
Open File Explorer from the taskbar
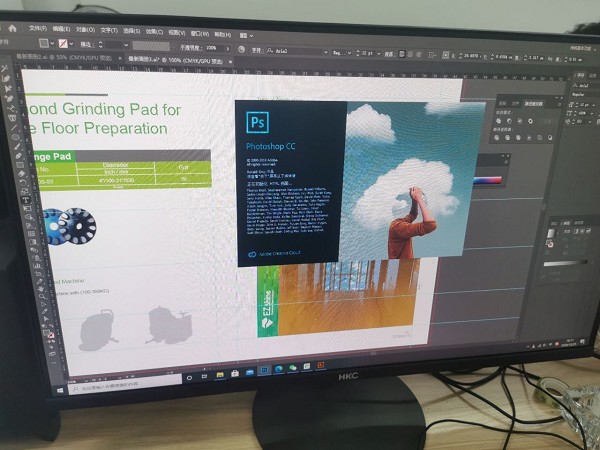pyautogui.click(x=220, y=374)
